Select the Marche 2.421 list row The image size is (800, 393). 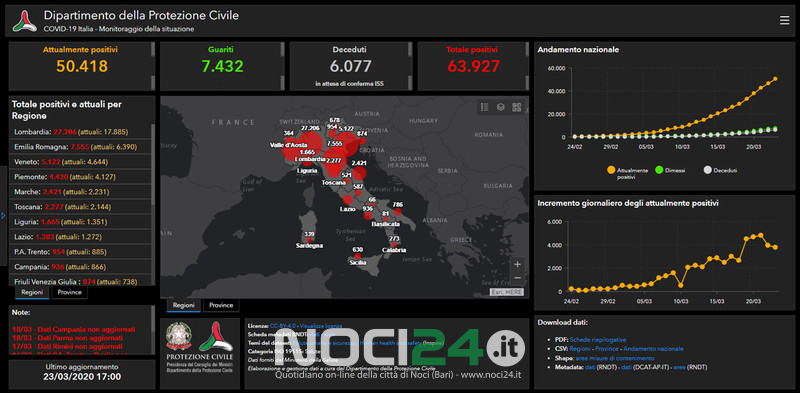pos(80,192)
